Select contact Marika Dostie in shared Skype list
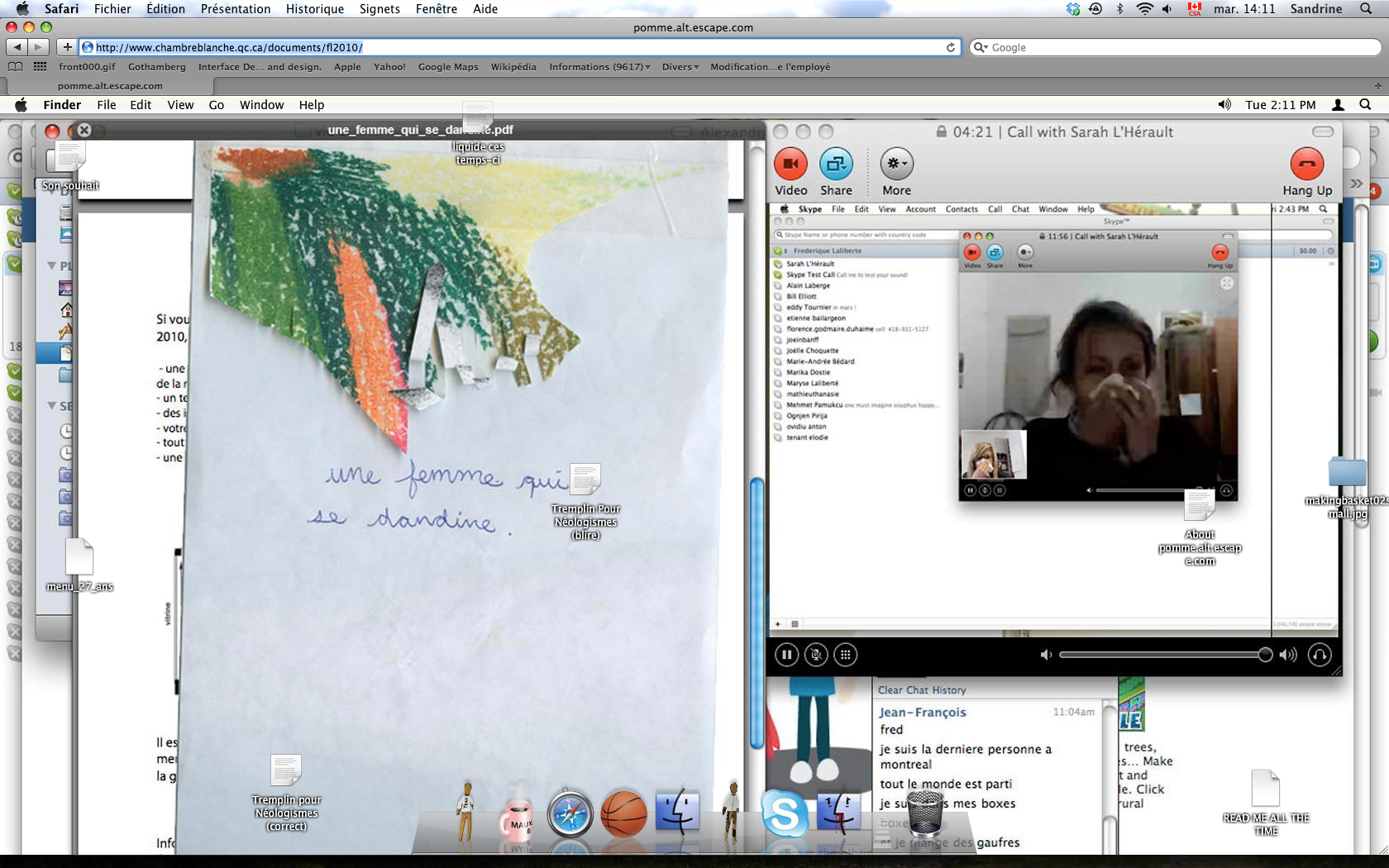The height and width of the screenshot is (868, 1389). click(808, 372)
